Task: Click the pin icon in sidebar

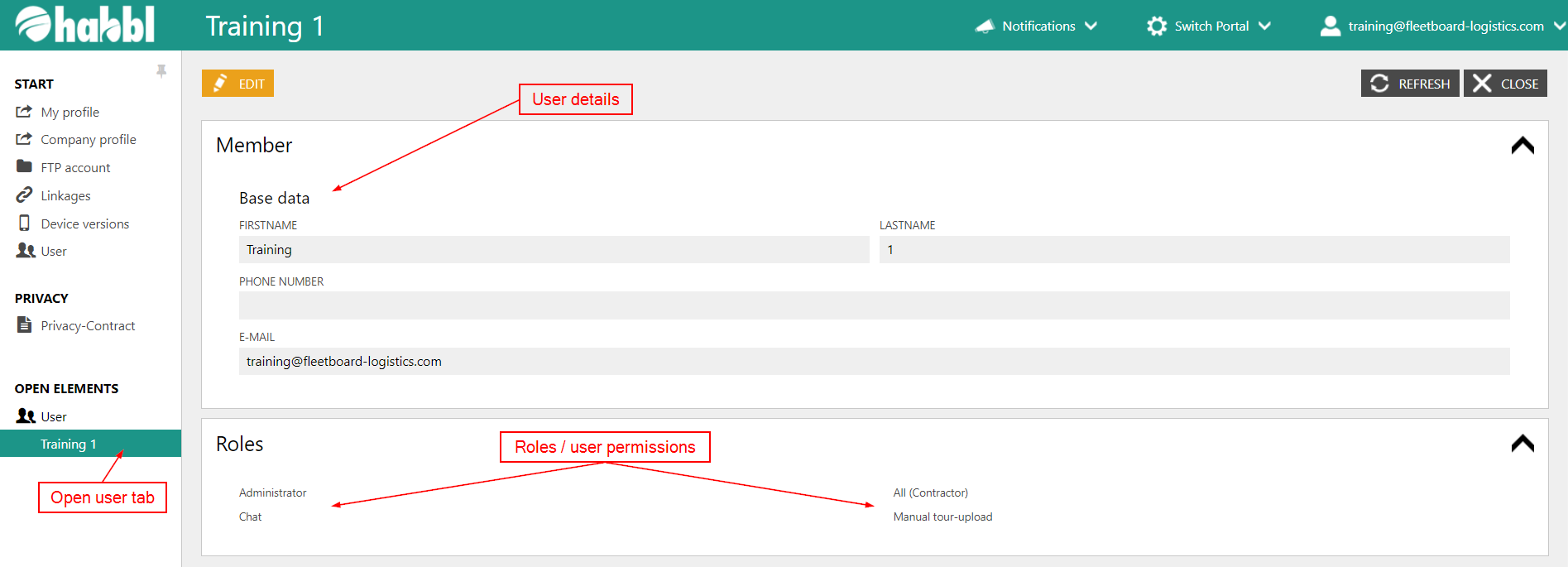Action: (x=161, y=71)
